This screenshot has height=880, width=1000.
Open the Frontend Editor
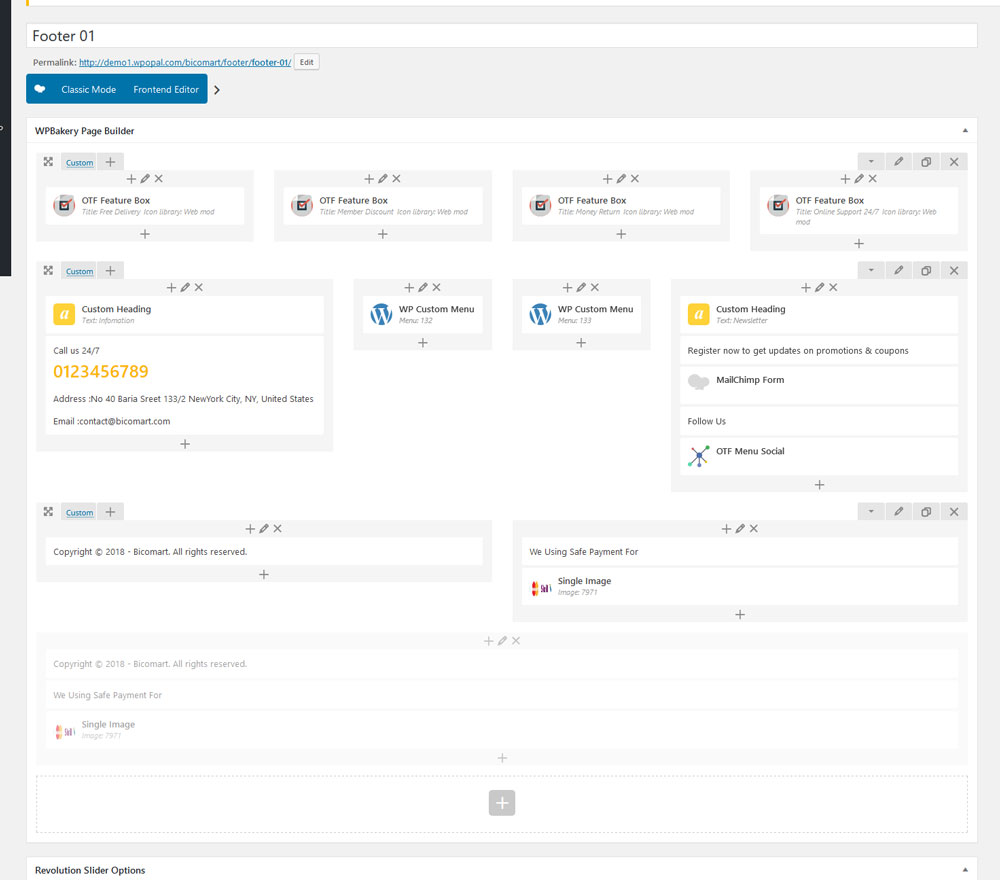[166, 90]
